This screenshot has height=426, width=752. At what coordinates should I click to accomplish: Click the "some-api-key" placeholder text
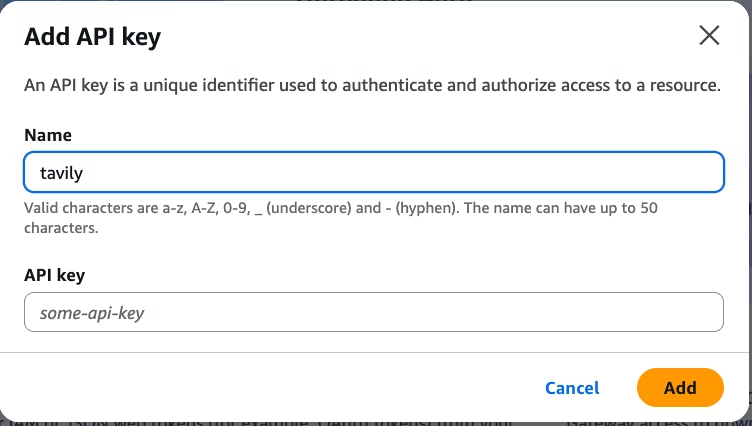[x=92, y=313]
